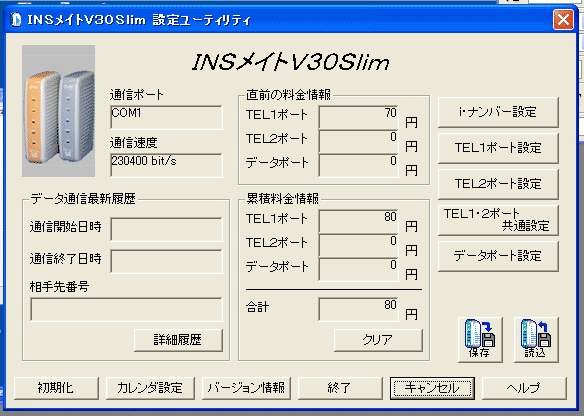584x416 pixels.
Task: Click the 直前の料金情報 group label
Action: (288, 95)
